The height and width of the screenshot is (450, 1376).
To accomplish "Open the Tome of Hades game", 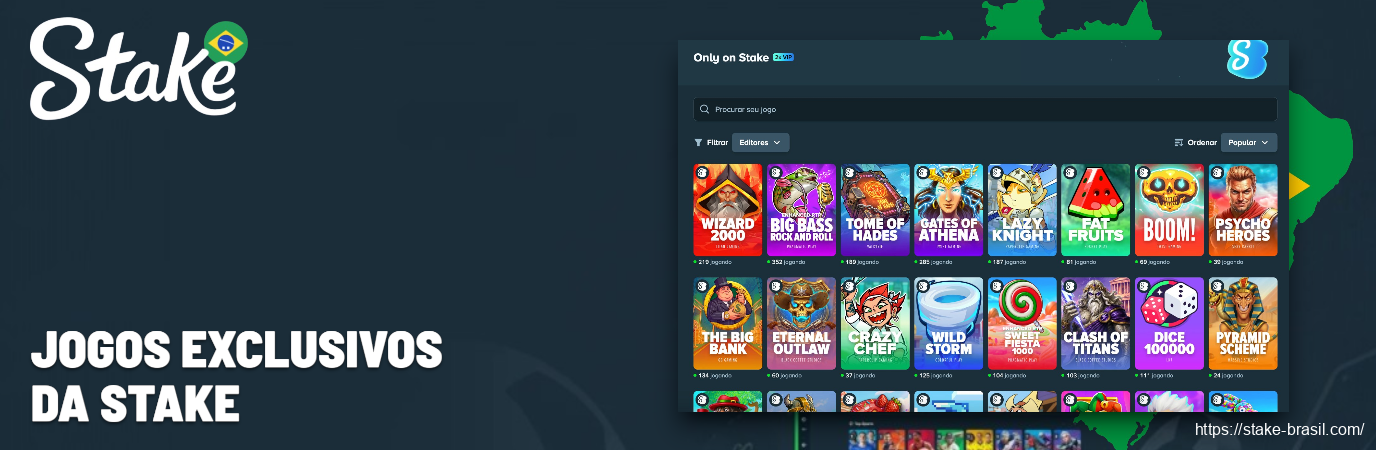I will point(875,210).
